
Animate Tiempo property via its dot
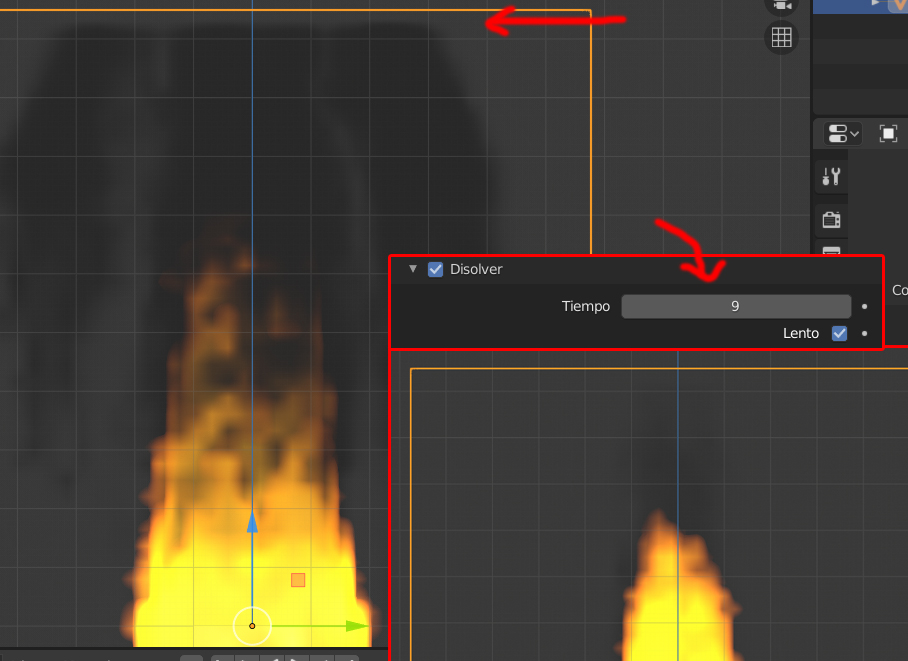coord(864,306)
